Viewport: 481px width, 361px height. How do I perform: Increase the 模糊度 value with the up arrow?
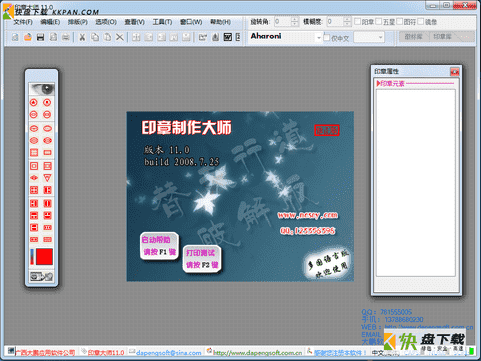347,19
